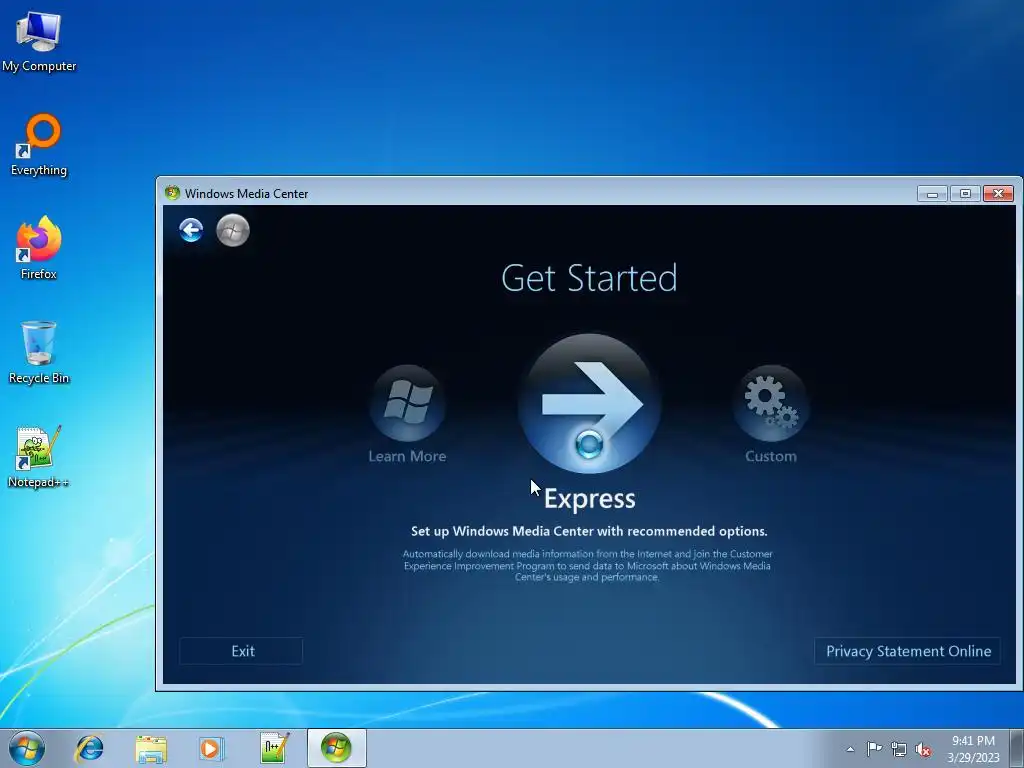Open the Recycle Bin
The height and width of the screenshot is (768, 1024).
(39, 352)
